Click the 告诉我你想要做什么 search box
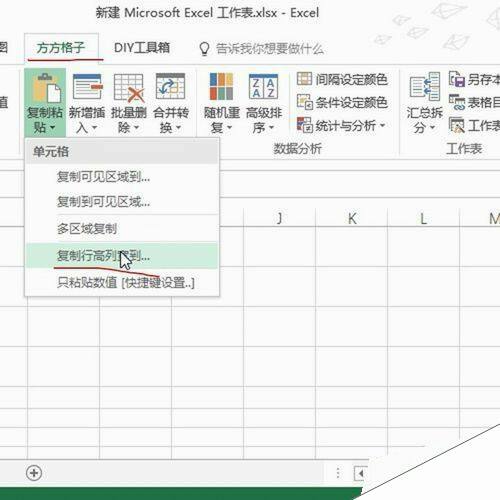The image size is (500, 500). pos(270,49)
